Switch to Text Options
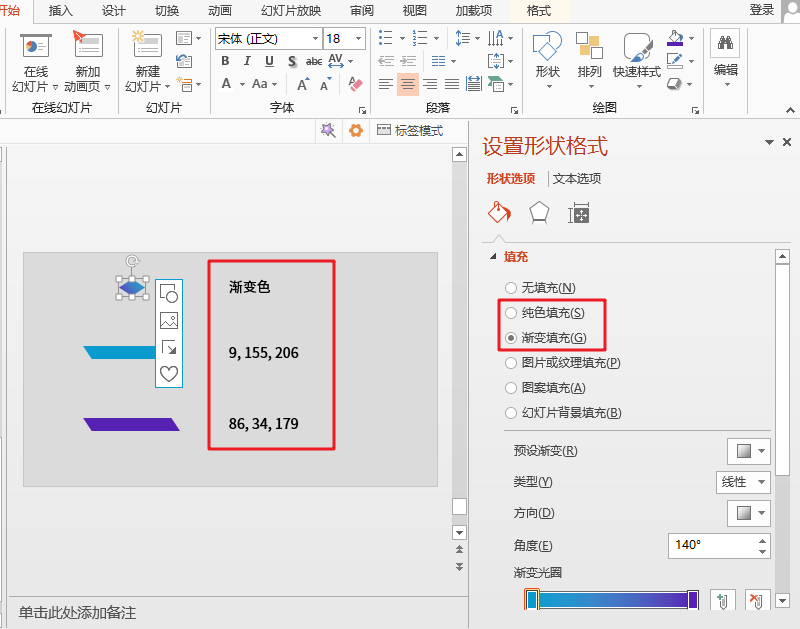 click(x=577, y=179)
